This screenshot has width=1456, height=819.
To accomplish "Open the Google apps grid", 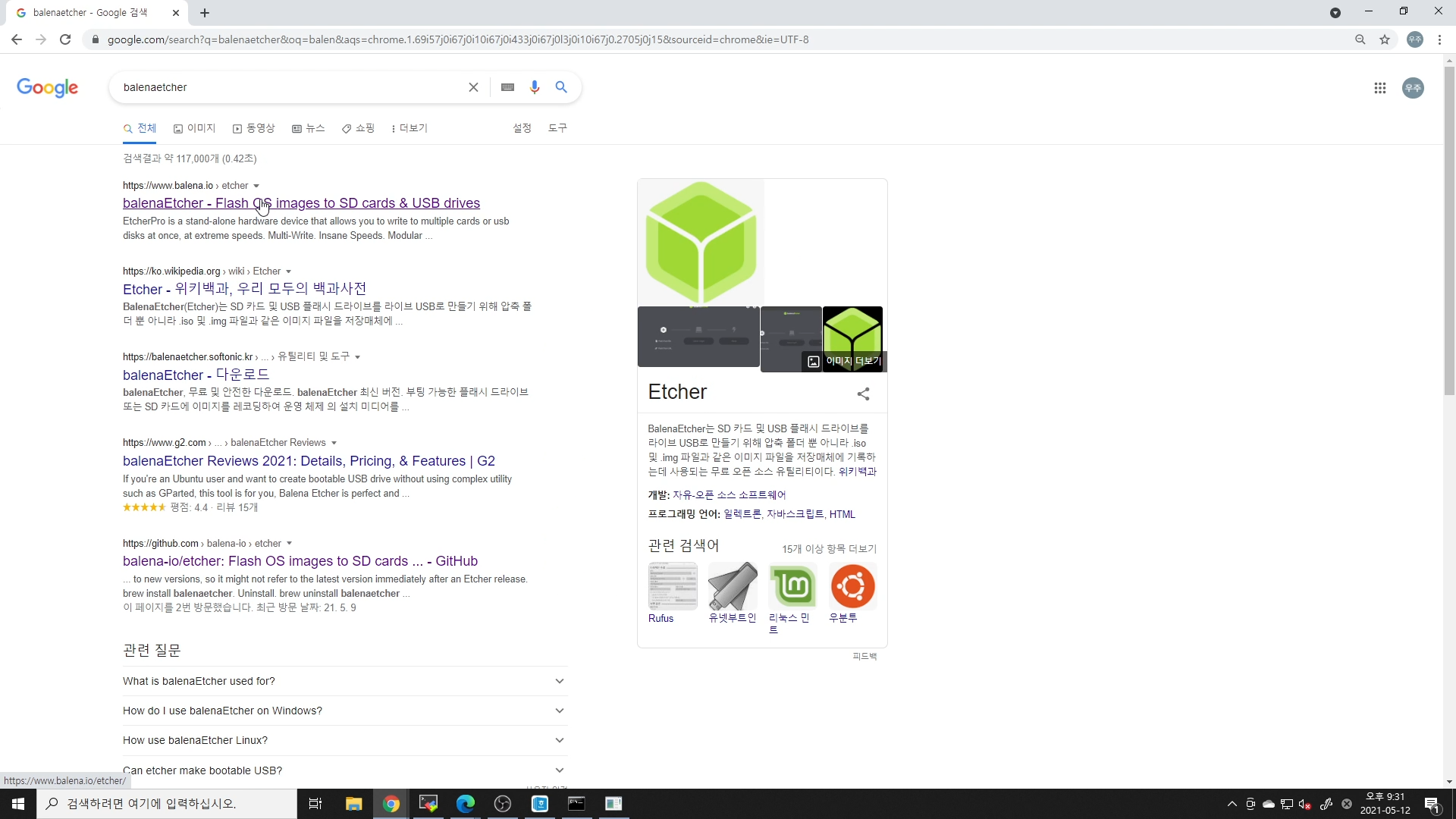I will (1379, 88).
